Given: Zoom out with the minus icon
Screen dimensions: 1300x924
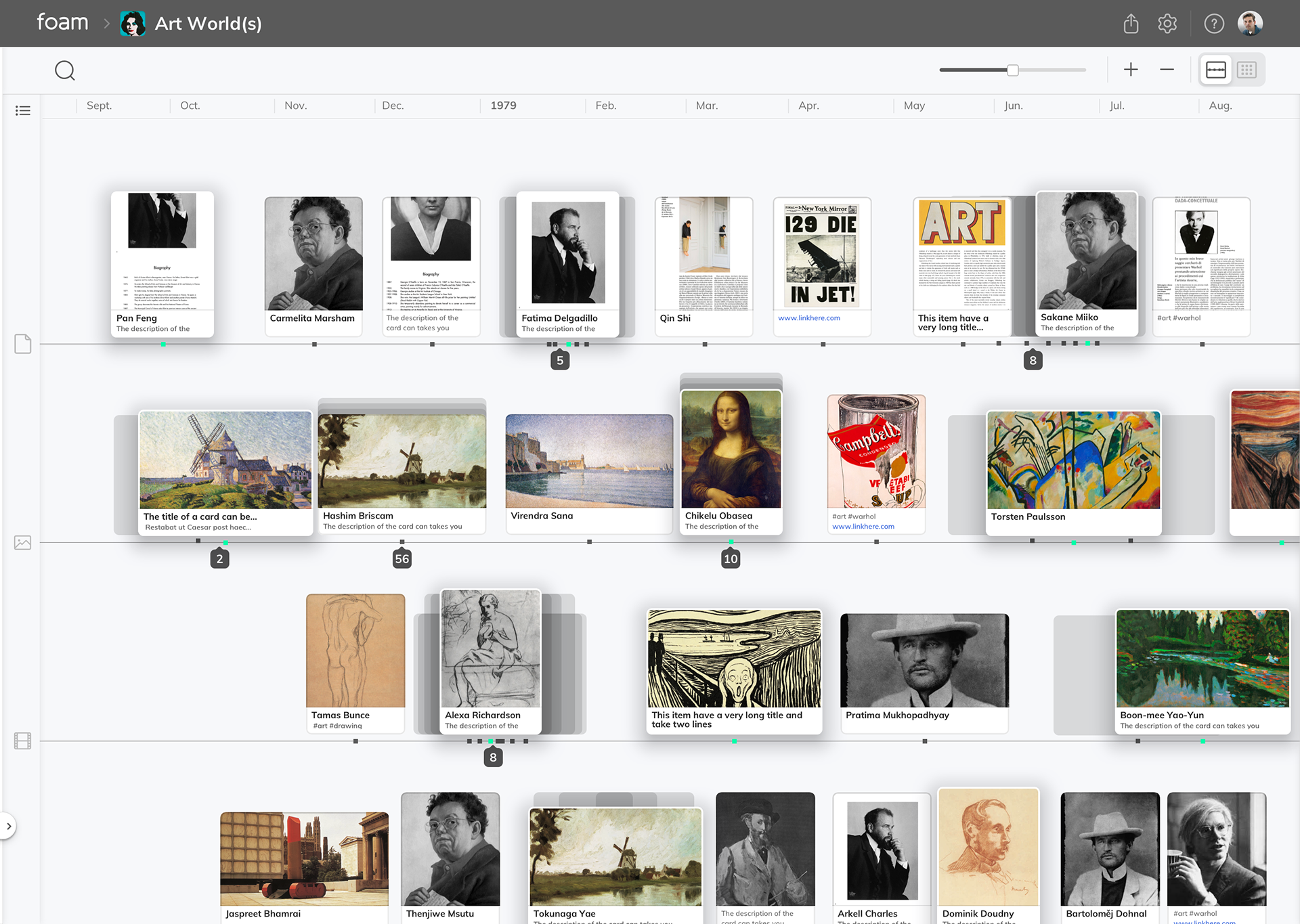Looking at the screenshot, I should click(x=1167, y=70).
